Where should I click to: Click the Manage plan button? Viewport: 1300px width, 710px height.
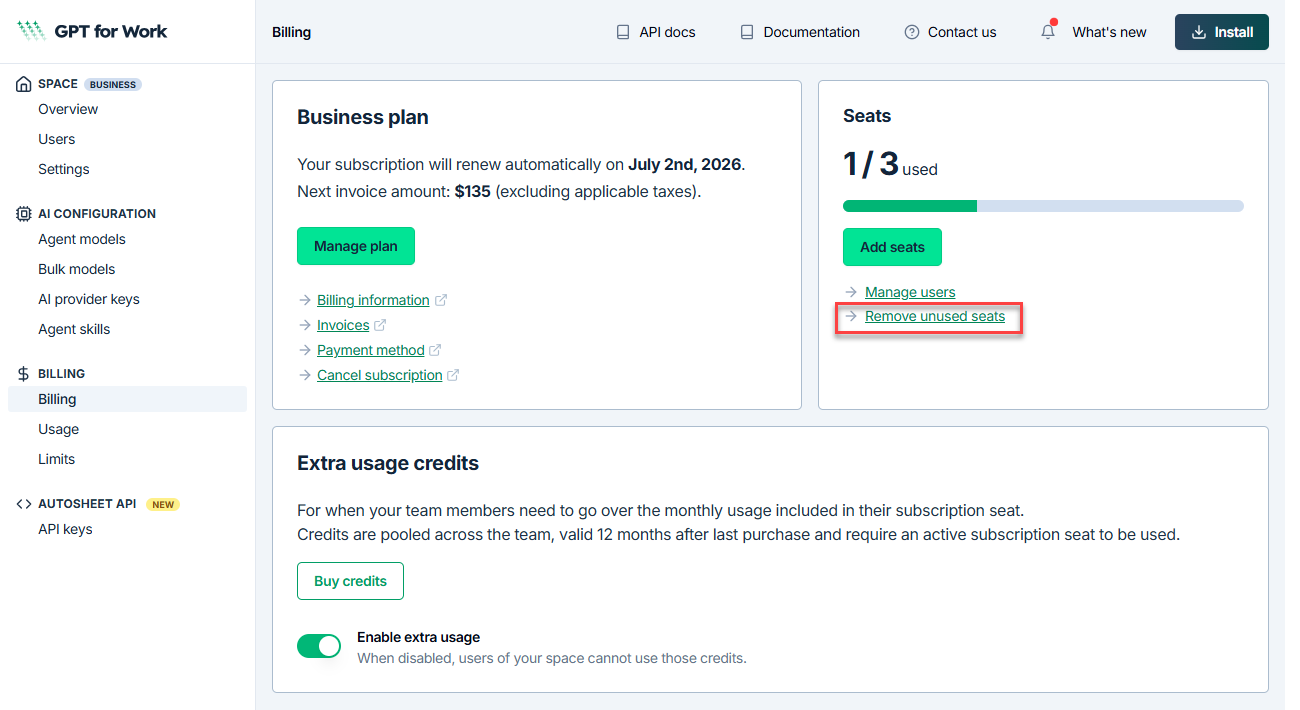pos(356,246)
